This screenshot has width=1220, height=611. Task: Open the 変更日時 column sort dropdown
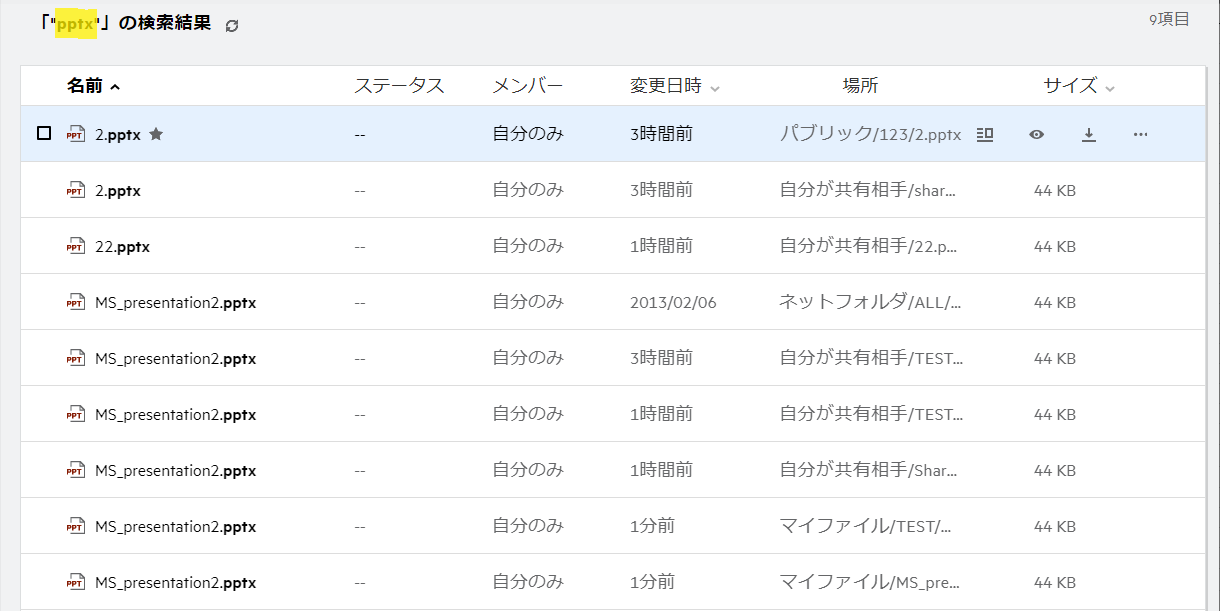tap(715, 88)
